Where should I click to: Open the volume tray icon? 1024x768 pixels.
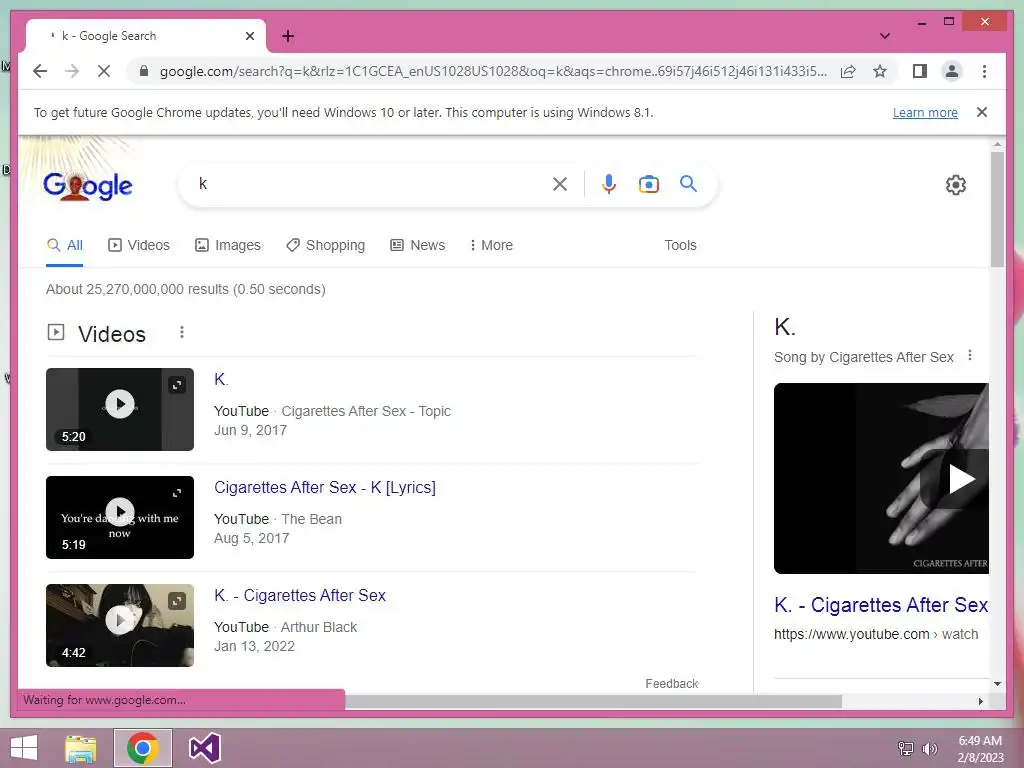pyautogui.click(x=929, y=749)
